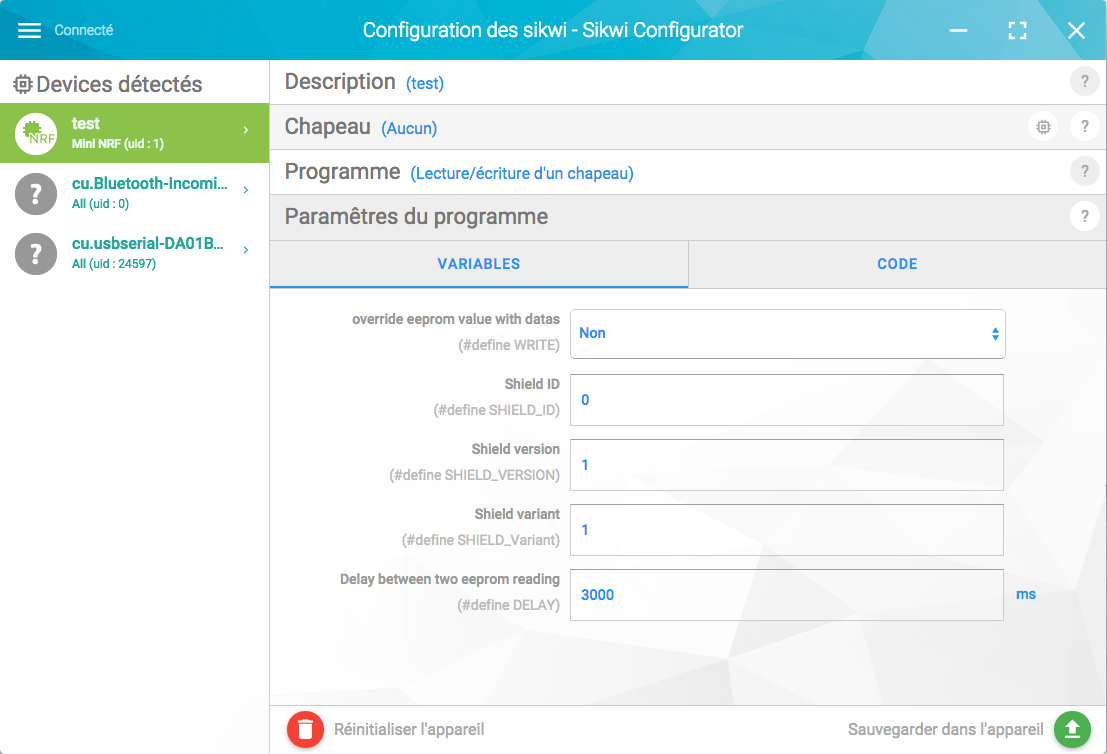
Task: Open the hamburger menu icon
Action: click(x=30, y=30)
